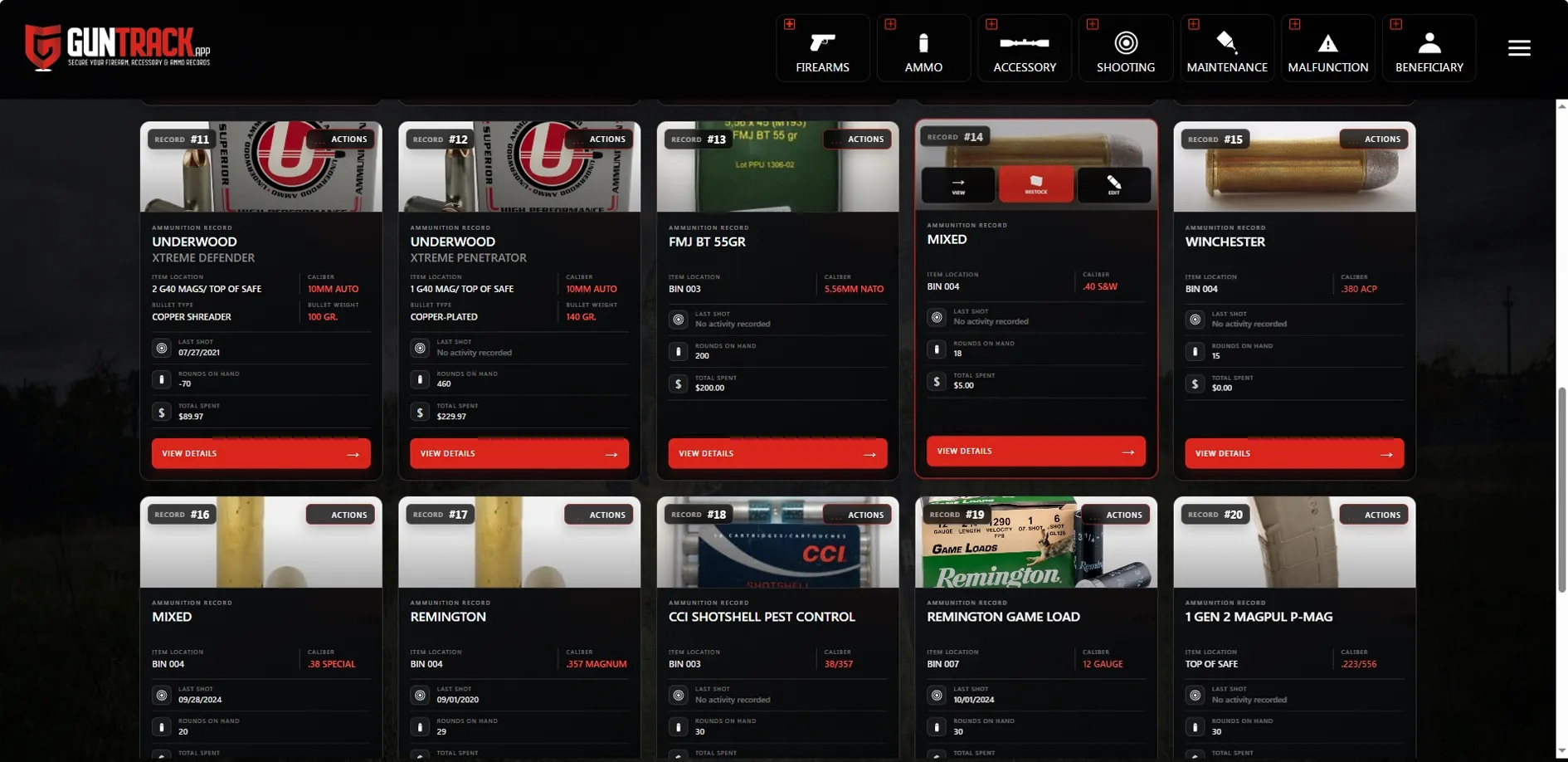Click the GunTrack logo
The image size is (1568, 762).
(x=118, y=46)
